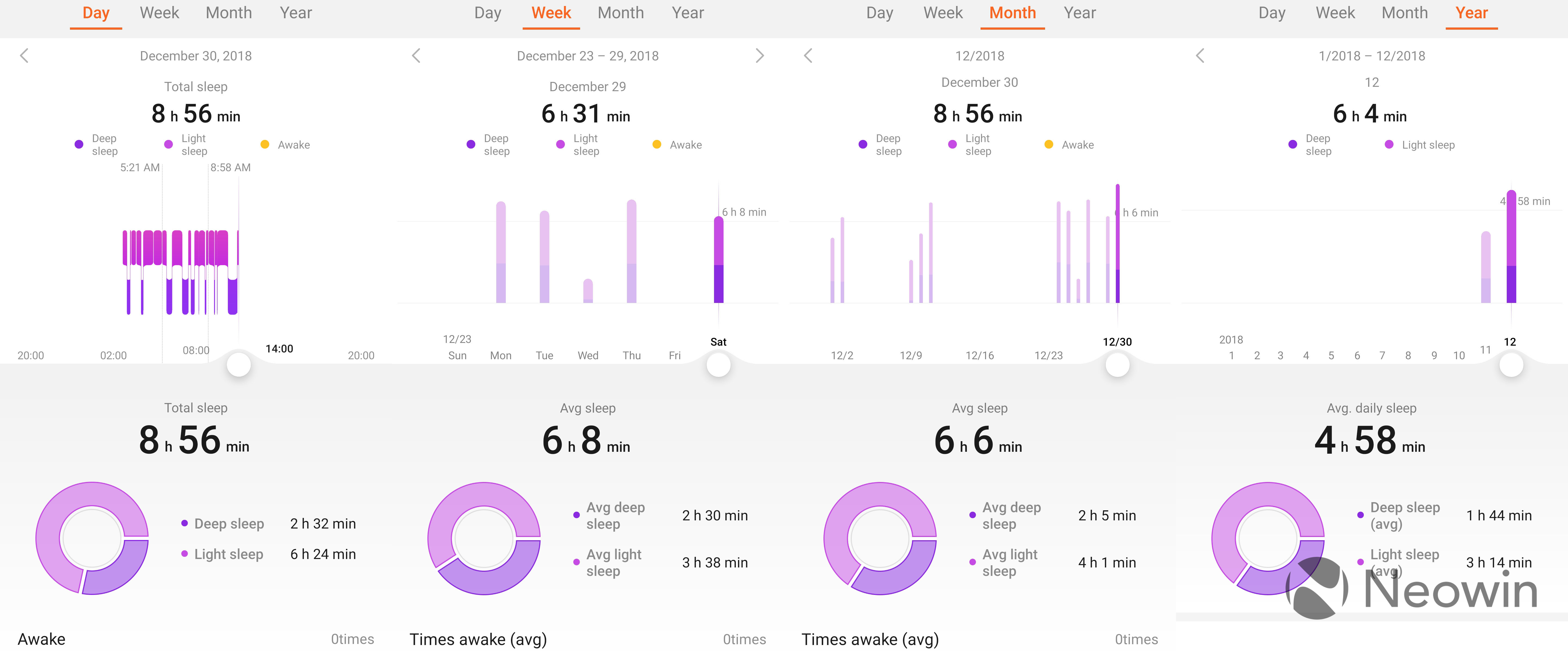1568x651 pixels.
Task: Open Week tab in third panel
Action: [x=944, y=13]
